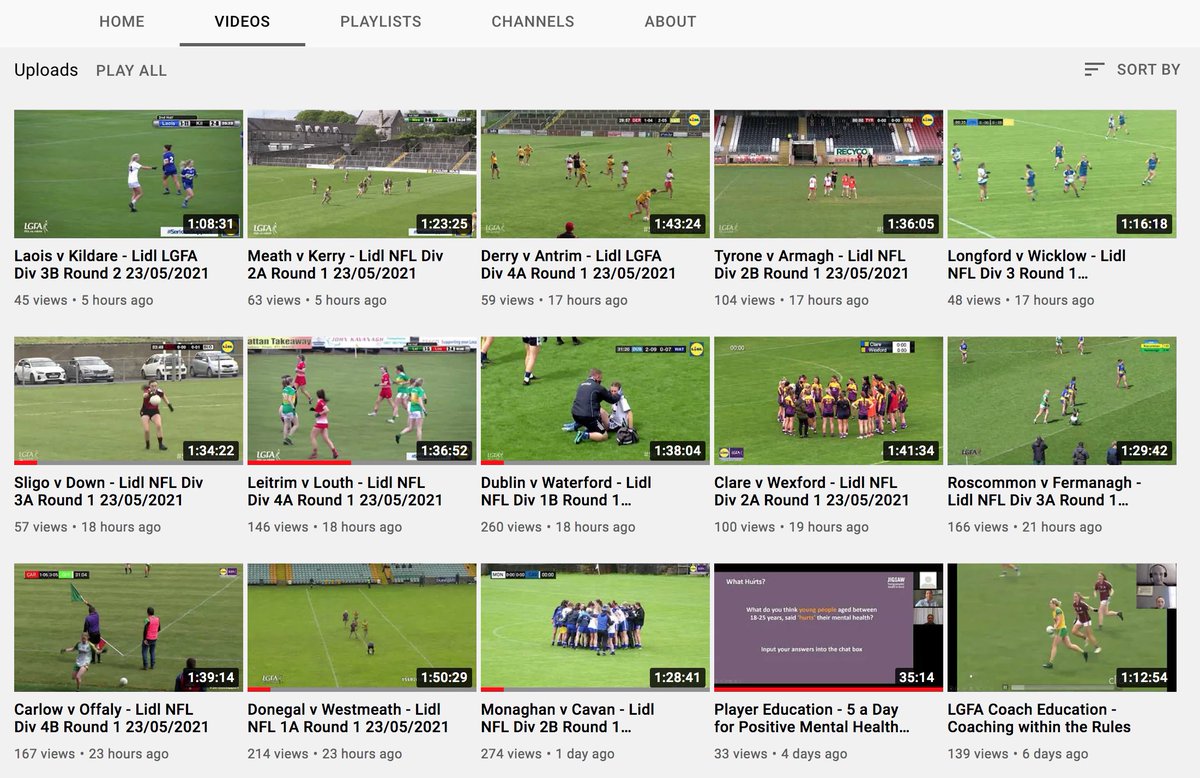Open Player Education video thumbnail
Viewport: 1200px width, 778px height.
pyautogui.click(x=828, y=628)
